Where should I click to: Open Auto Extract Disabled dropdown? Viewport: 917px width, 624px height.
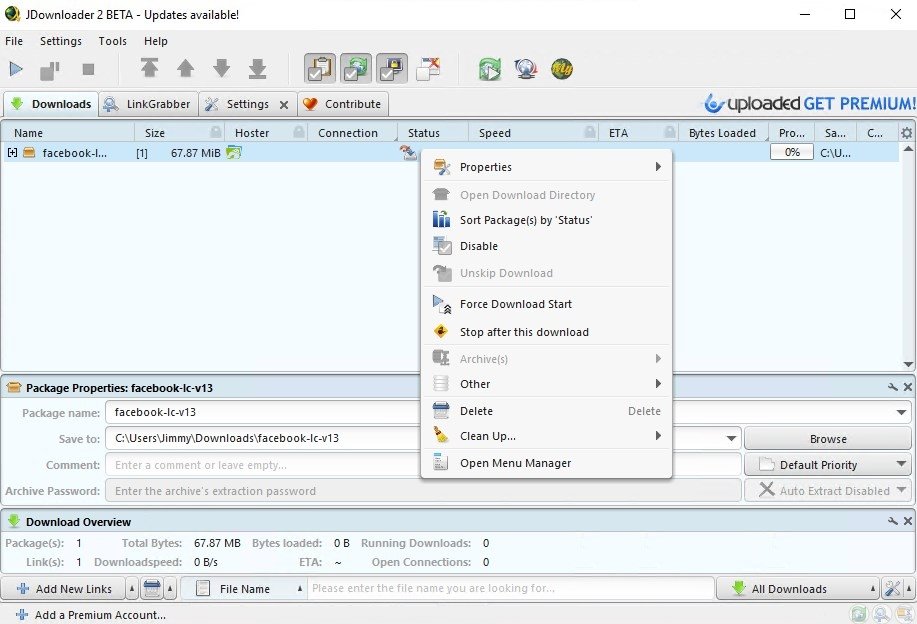[828, 491]
